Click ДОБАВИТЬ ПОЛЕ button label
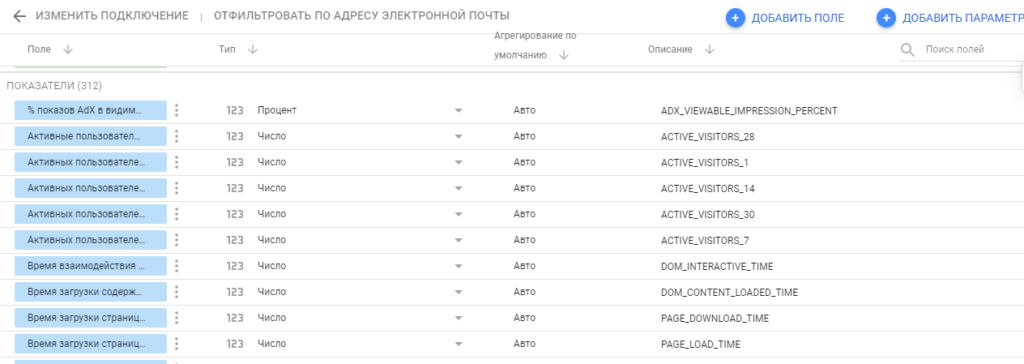Viewport: 1024px width, 364px height. 798,18
